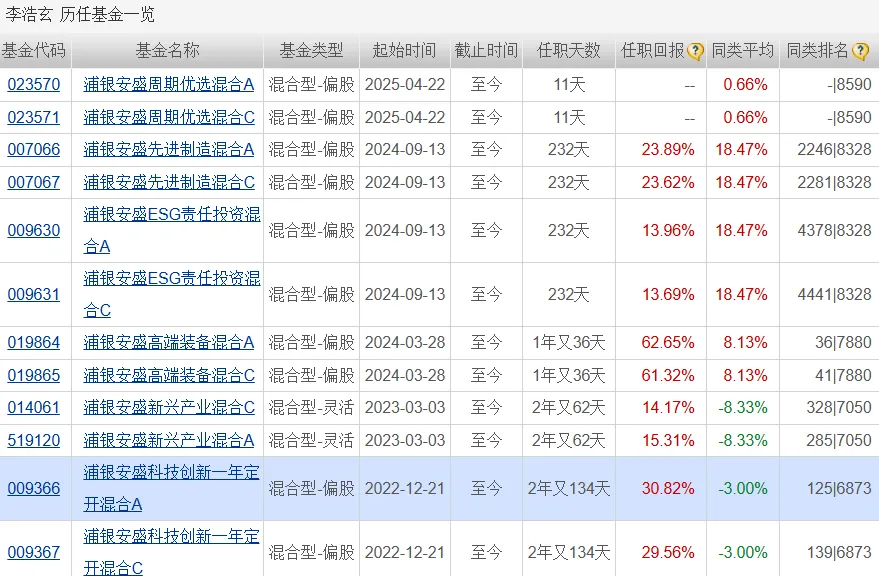Select the 30.82% return value

(x=668, y=489)
